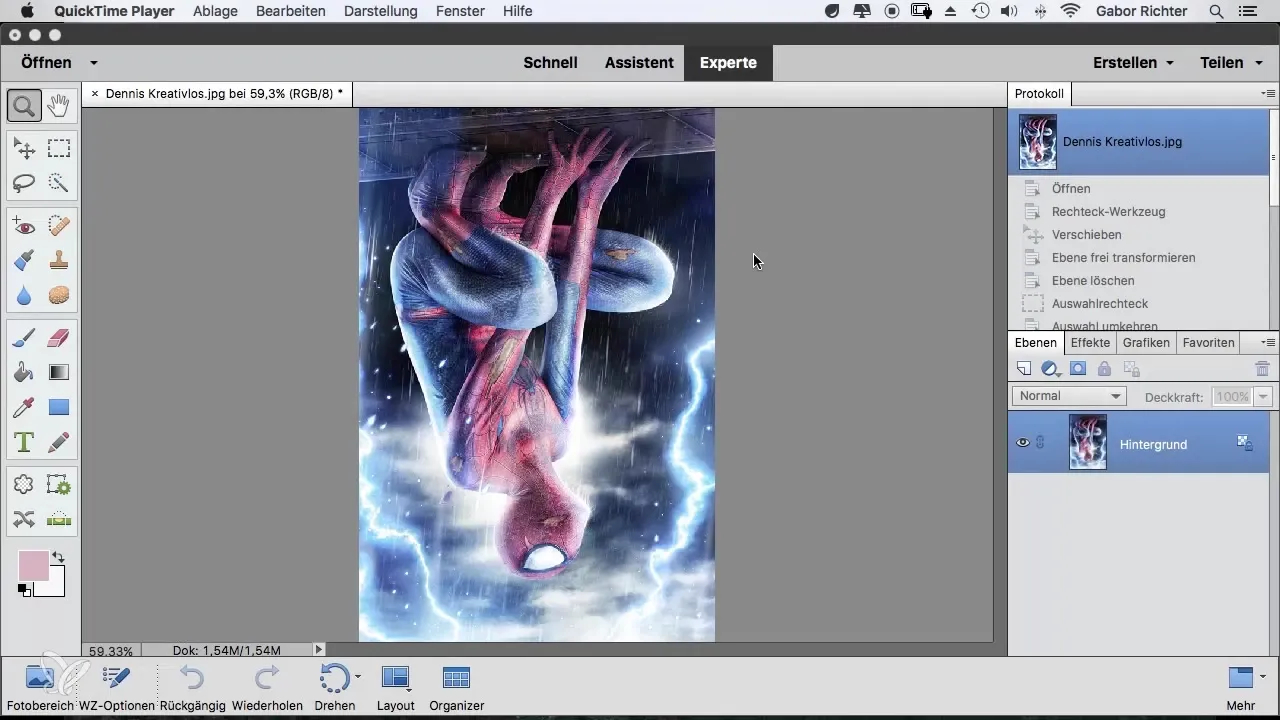Switch to the Assistent mode tab

639,62
